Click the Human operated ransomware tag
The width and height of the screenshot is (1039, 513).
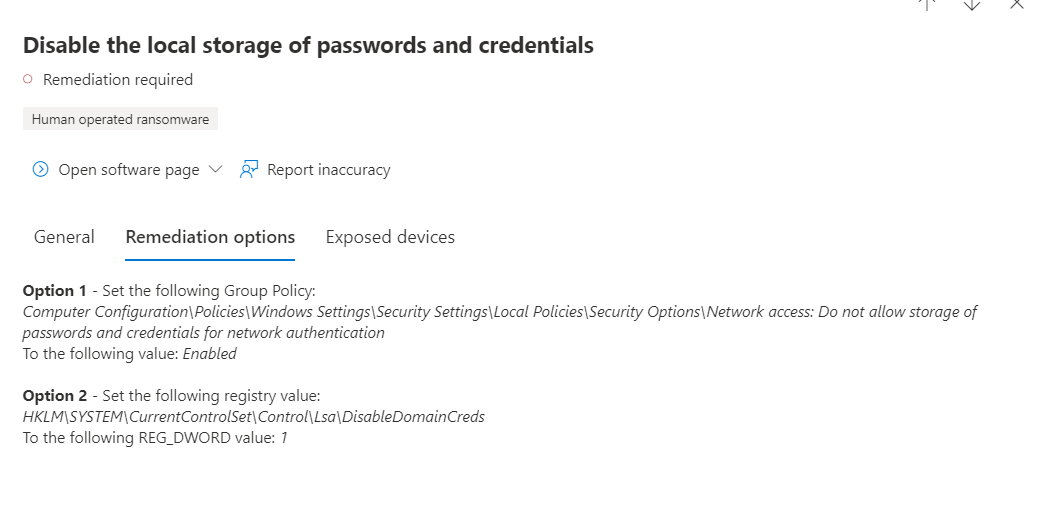[x=121, y=119]
